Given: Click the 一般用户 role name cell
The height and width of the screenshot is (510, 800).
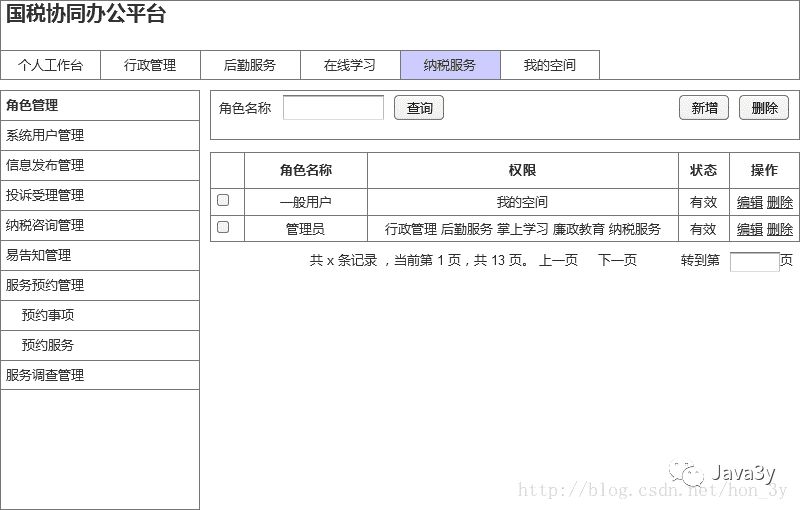Looking at the screenshot, I should point(306,202).
